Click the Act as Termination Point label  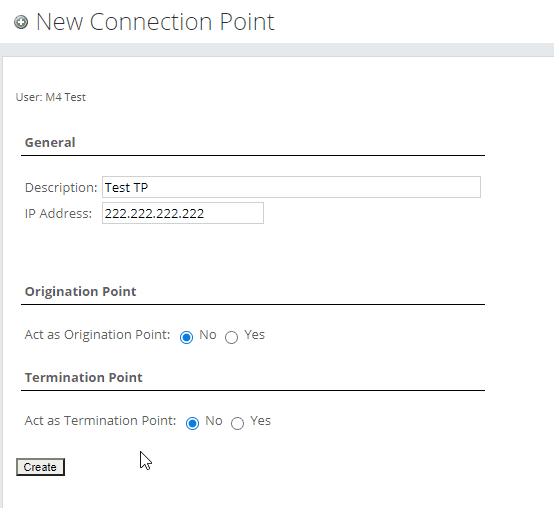point(100,420)
